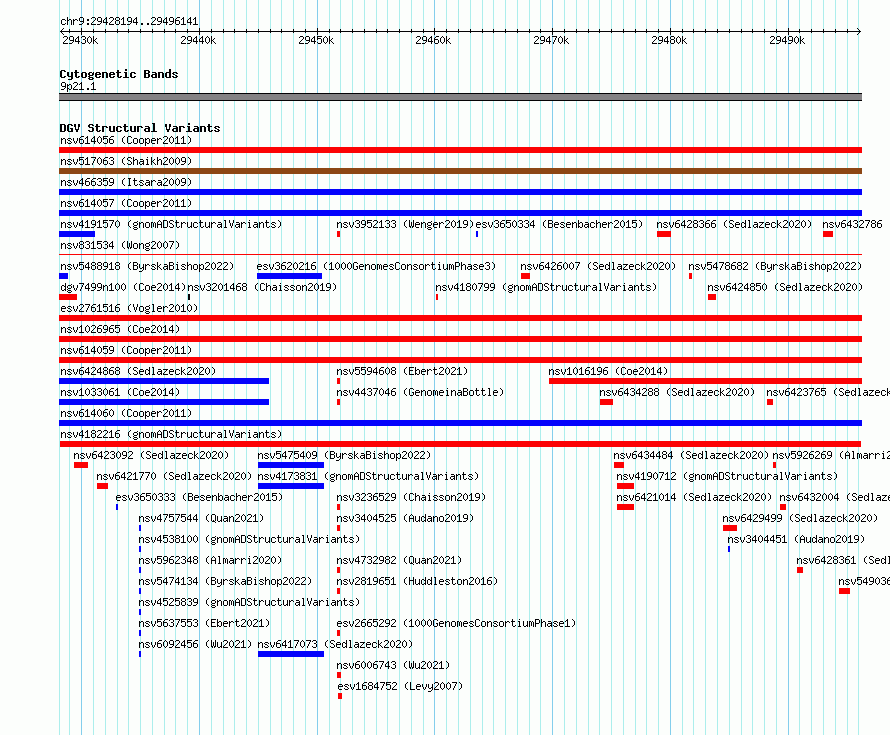Click nsv5488918 (ByrskaBishop2022) label
890x735 pixels.
pos(147,266)
